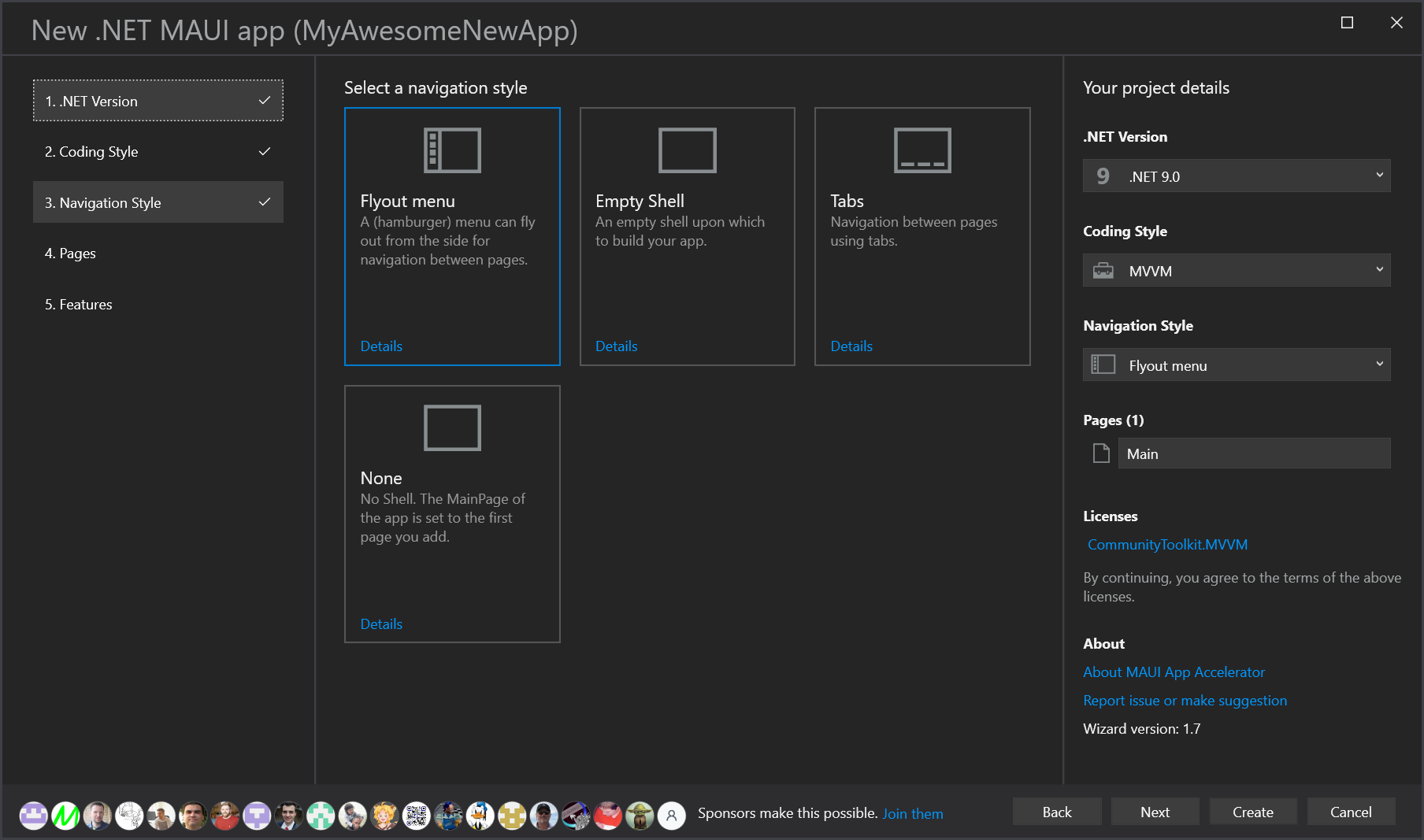The width and height of the screenshot is (1424, 840).
Task: Open Details for Flyout menu
Action: pos(381,346)
